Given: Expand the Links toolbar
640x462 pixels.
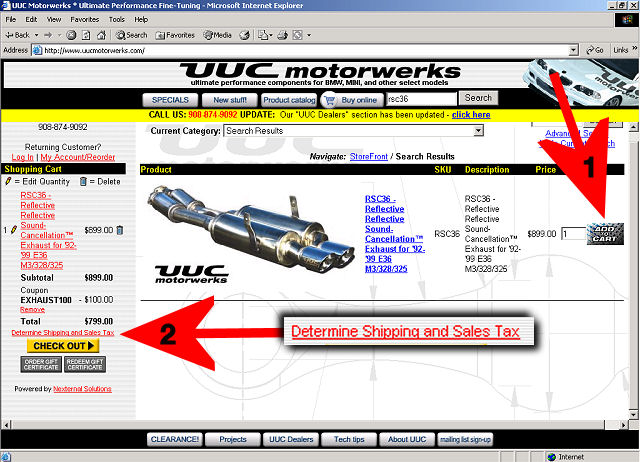Looking at the screenshot, I should pos(634,48).
